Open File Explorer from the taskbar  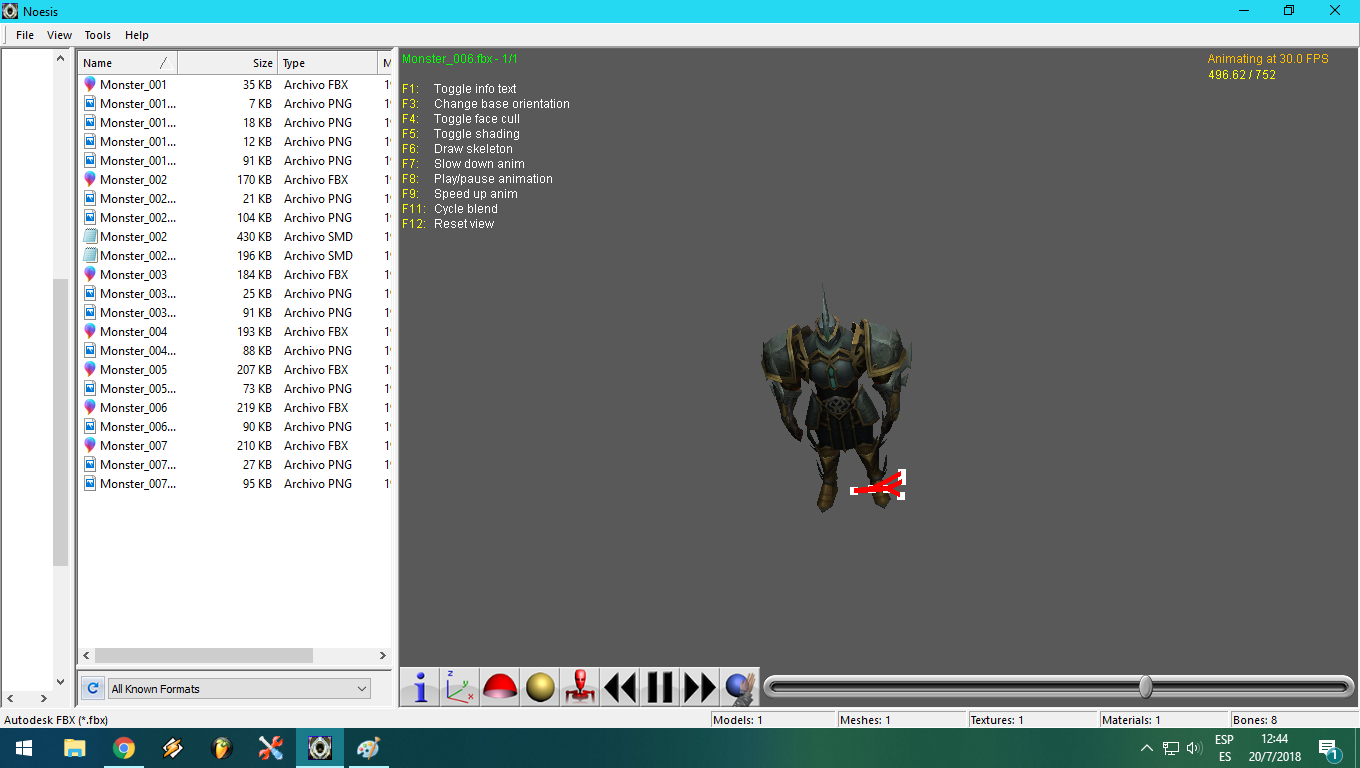click(74, 748)
